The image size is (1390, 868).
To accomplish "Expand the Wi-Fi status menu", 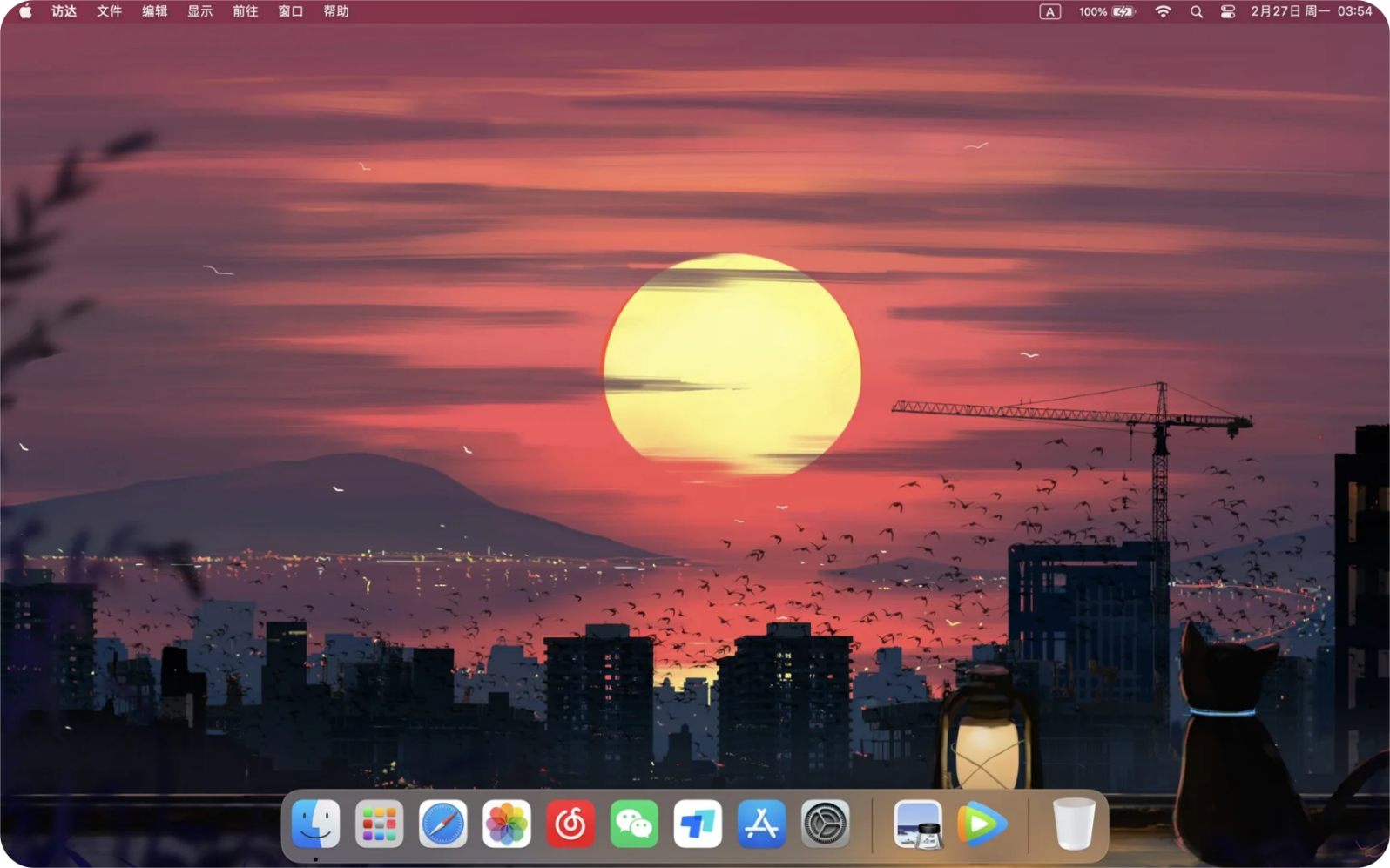I will click(1163, 11).
